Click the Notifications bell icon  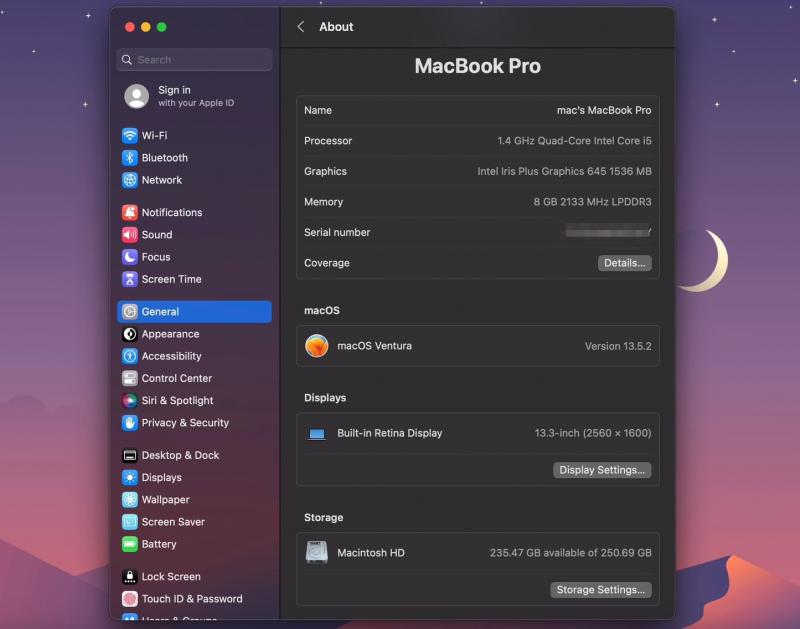130,212
